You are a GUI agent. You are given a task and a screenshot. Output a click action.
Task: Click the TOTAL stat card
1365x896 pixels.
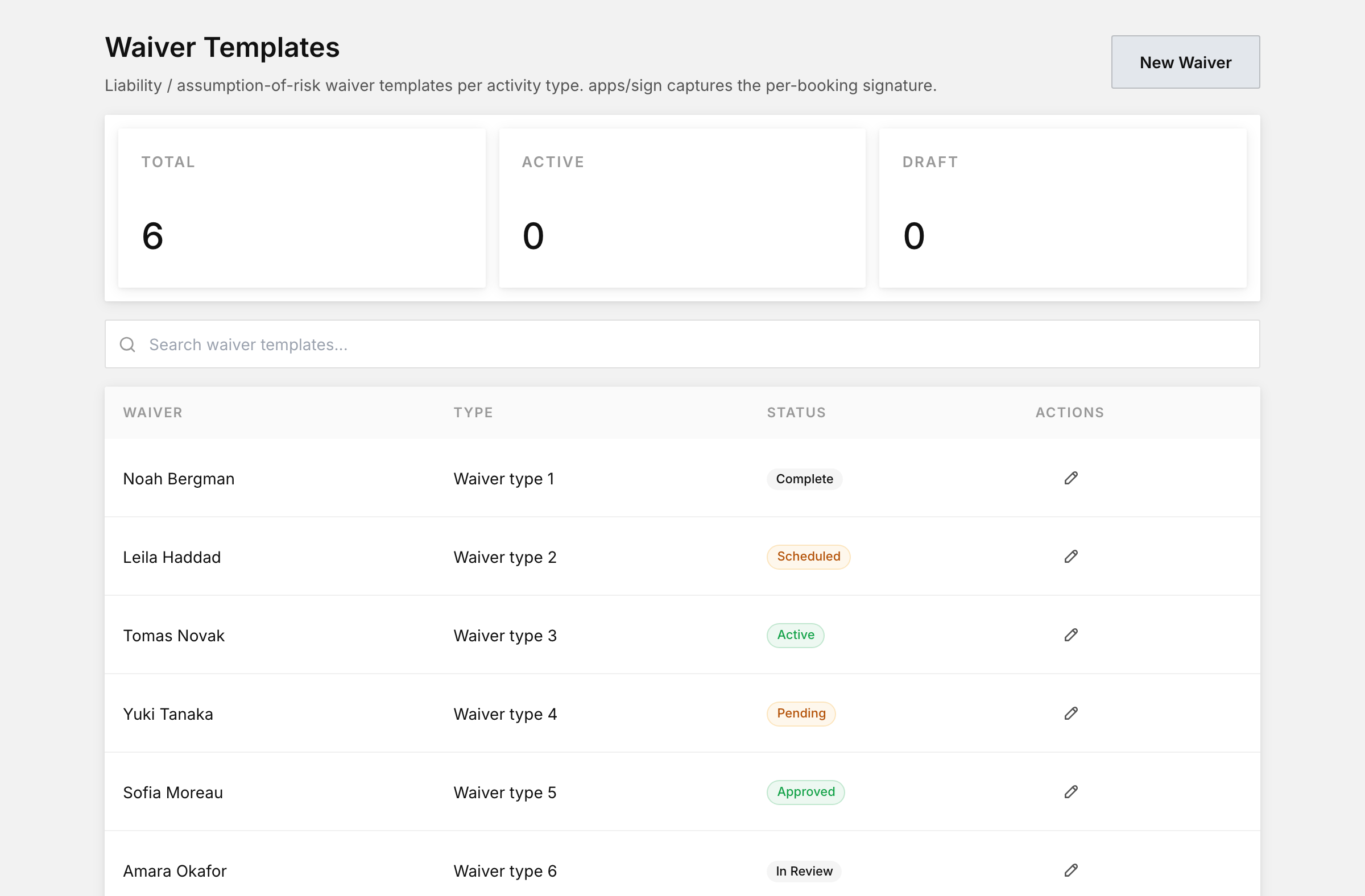301,208
